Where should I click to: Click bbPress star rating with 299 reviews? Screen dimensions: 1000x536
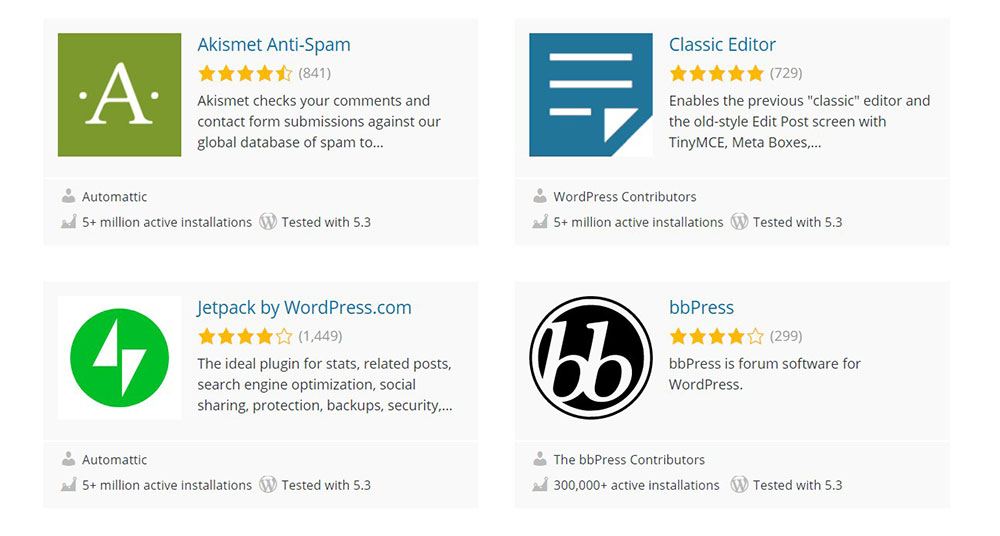click(716, 336)
